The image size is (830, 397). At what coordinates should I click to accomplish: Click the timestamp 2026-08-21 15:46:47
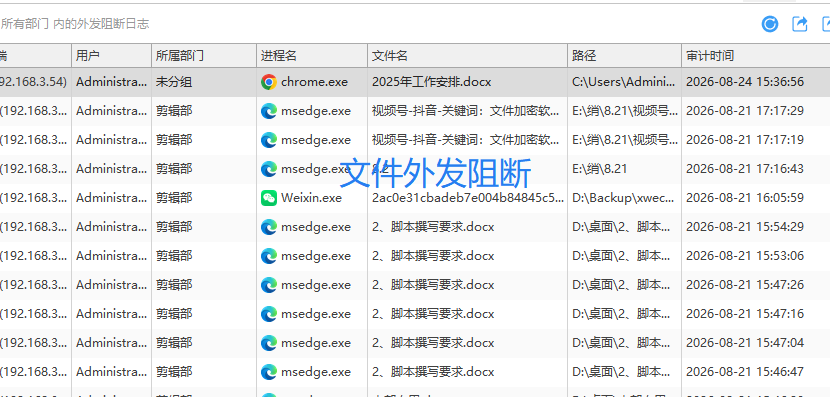pyautogui.click(x=745, y=372)
